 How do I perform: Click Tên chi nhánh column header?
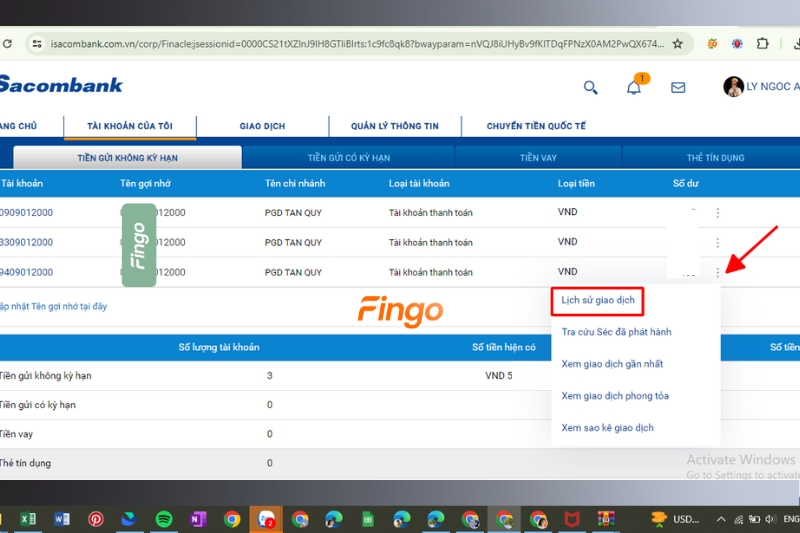pyautogui.click(x=295, y=184)
